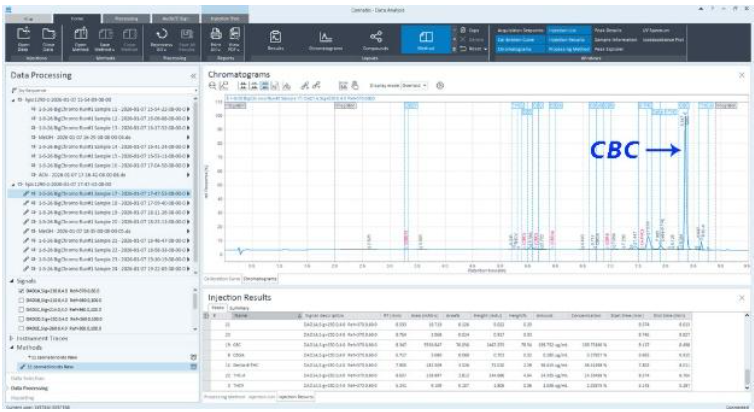Image resolution: width=754 pixels, height=412 pixels.
Task: Open the Compounds layout
Action: 377,39
